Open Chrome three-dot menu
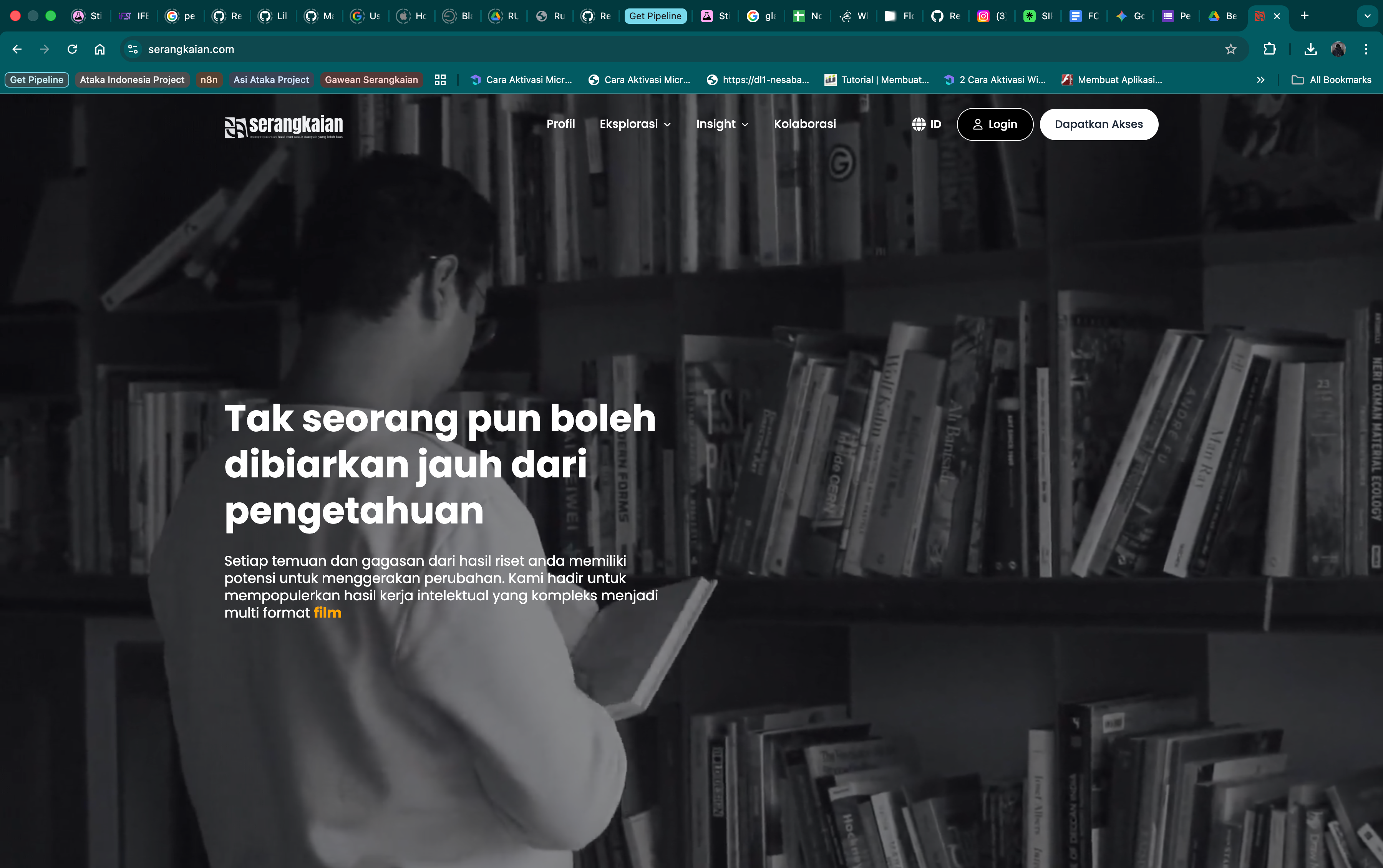Viewport: 1383px width, 868px height. [1366, 50]
